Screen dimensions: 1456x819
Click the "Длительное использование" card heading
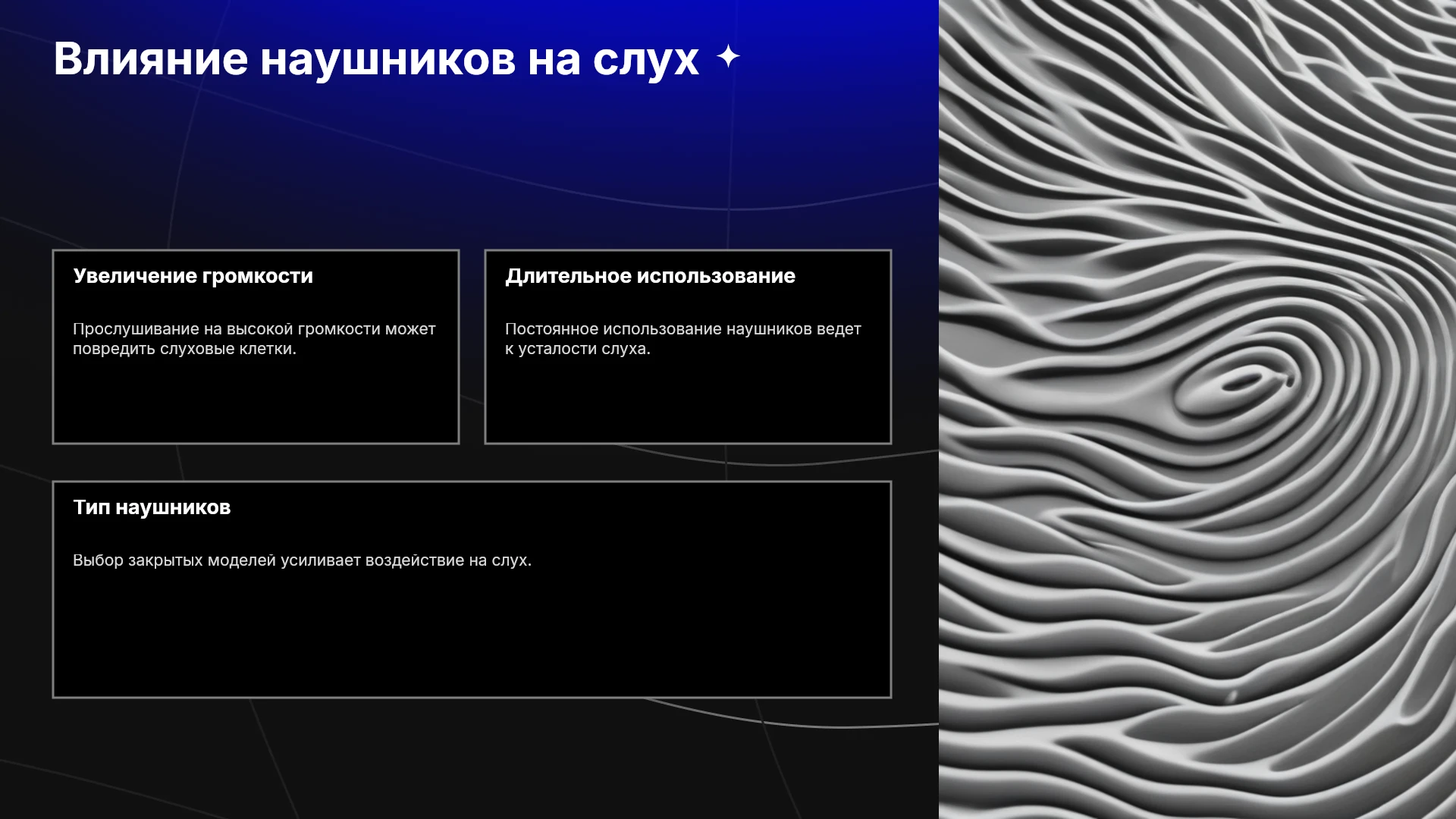click(x=650, y=276)
